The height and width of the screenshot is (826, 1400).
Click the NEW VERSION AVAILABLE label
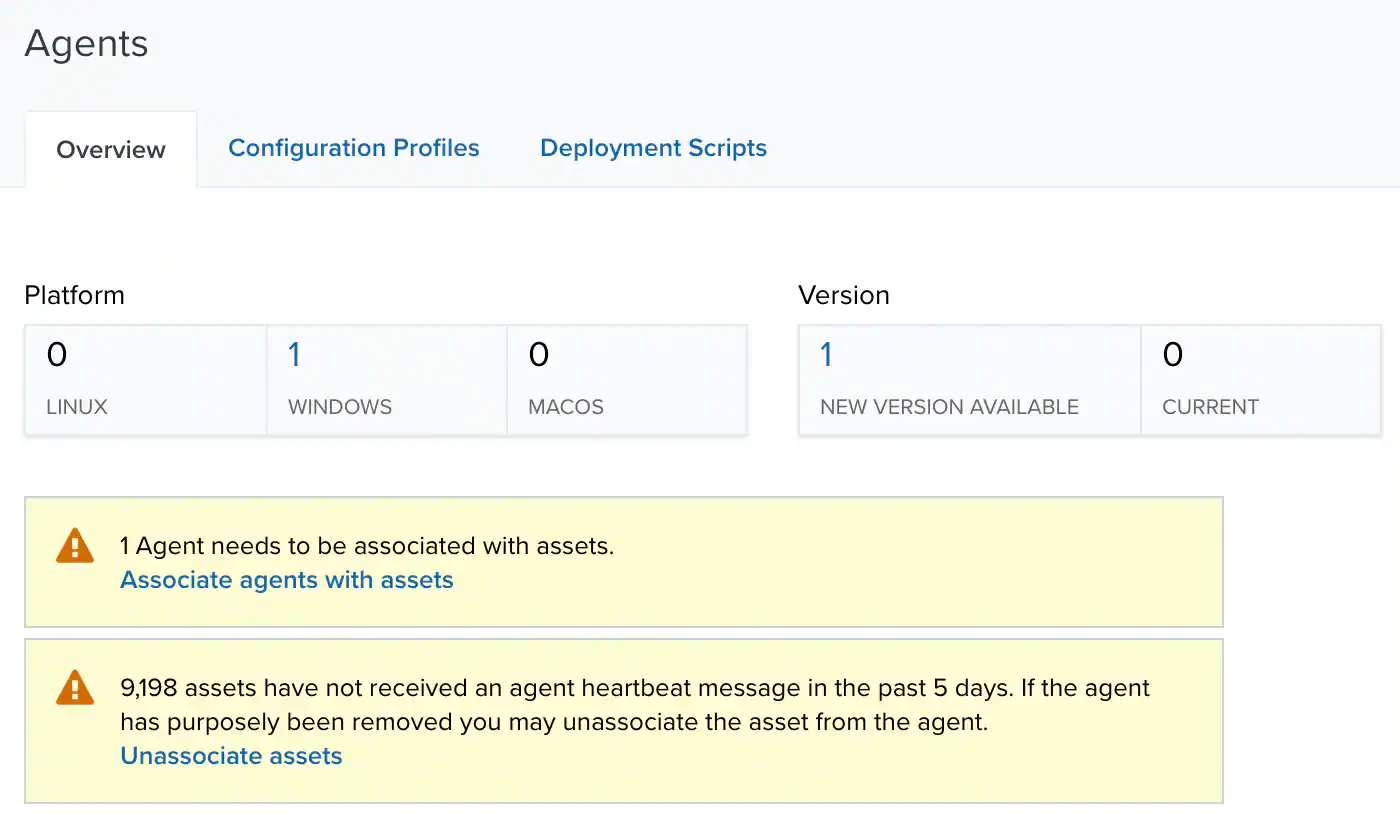[949, 407]
